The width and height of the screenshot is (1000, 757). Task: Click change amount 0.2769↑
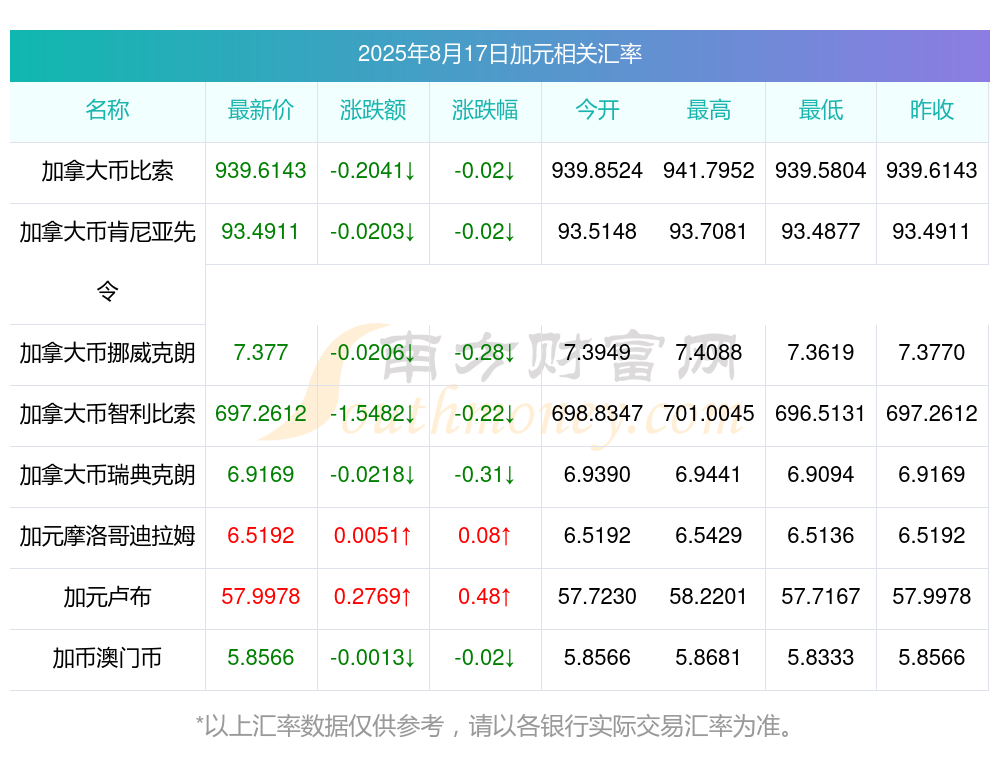coord(373,597)
